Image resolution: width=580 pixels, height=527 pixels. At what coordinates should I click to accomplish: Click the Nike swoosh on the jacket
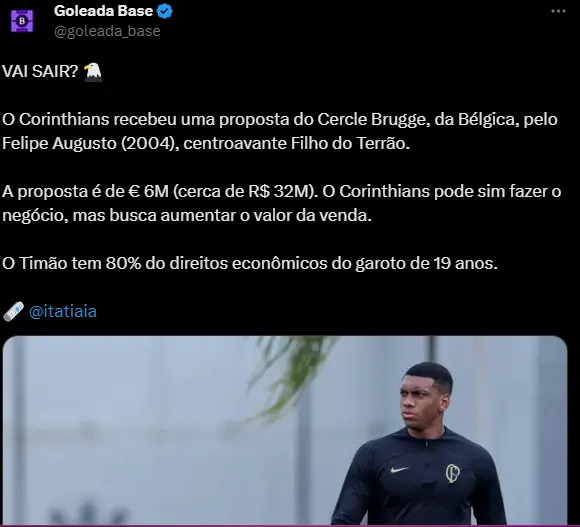pos(399,469)
